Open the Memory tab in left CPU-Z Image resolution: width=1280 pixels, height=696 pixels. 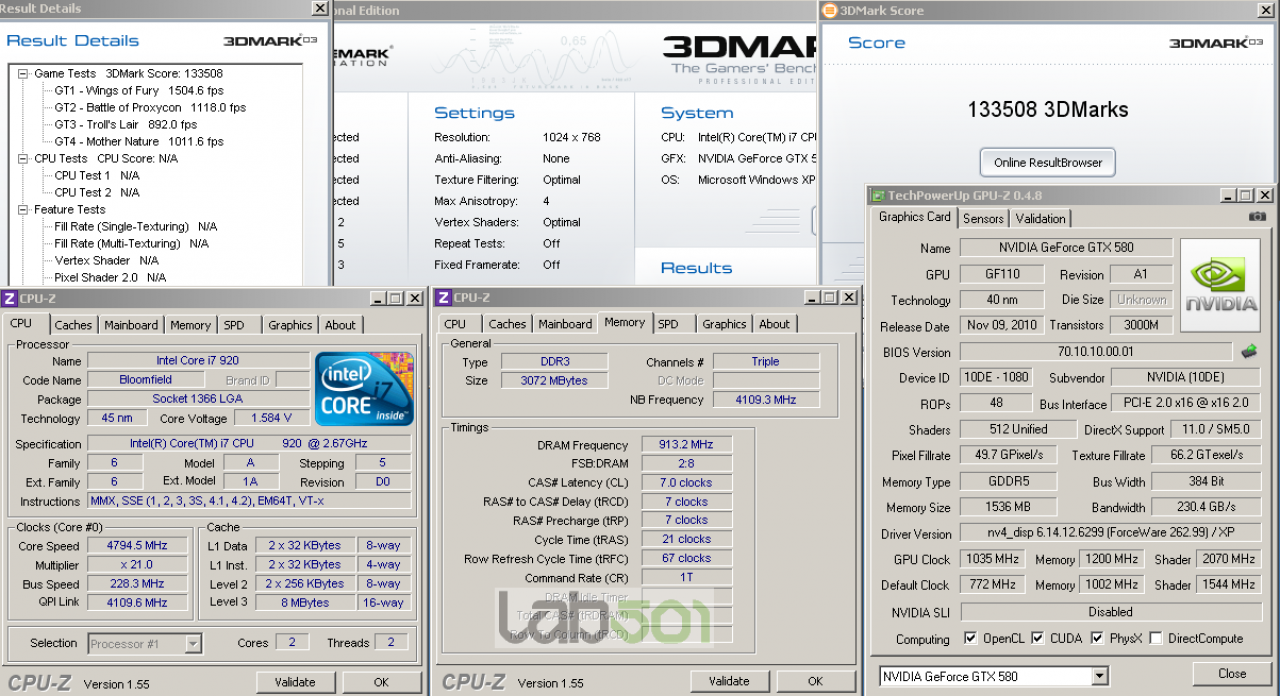click(190, 325)
